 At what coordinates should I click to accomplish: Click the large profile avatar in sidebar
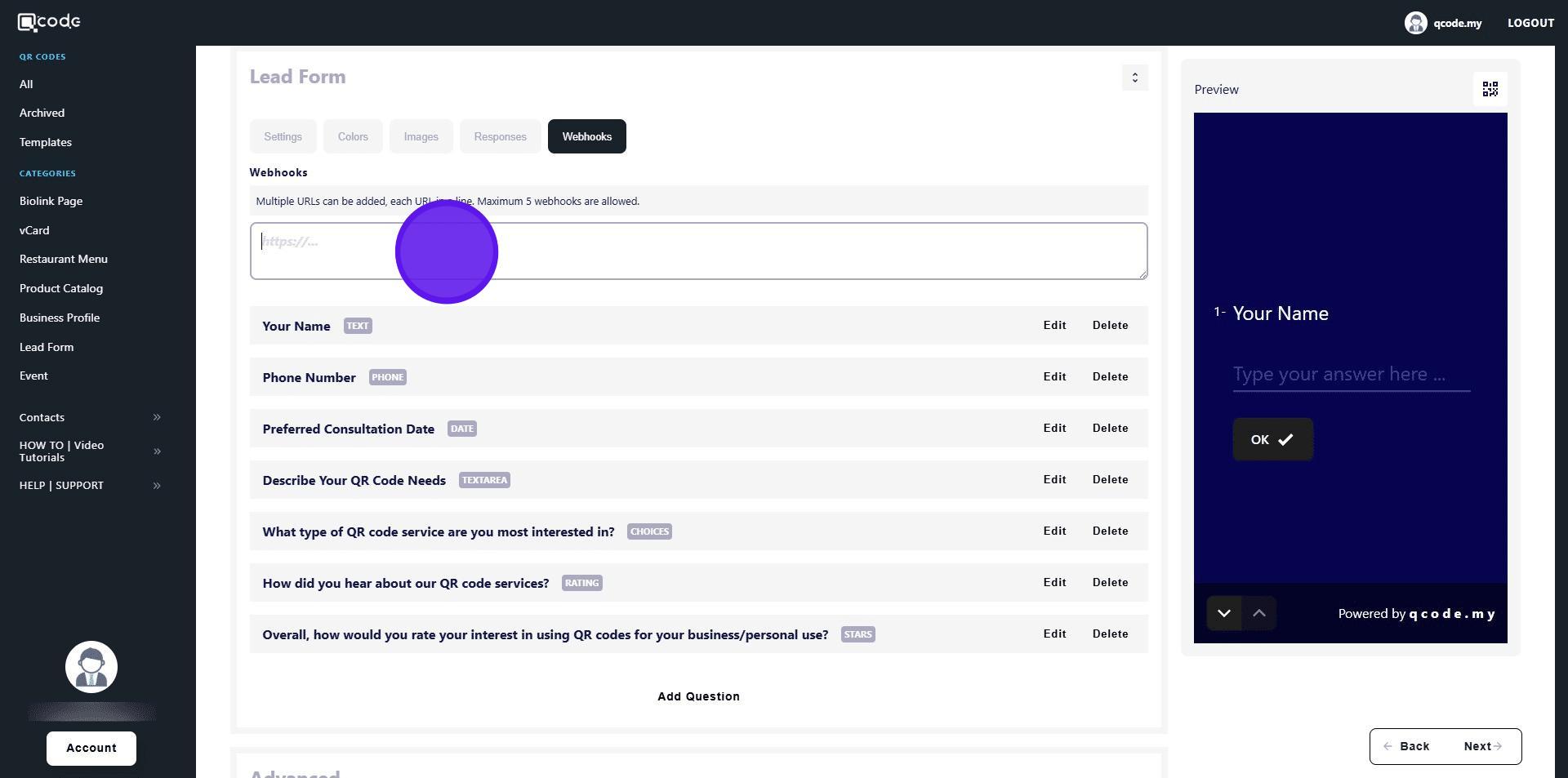91,667
